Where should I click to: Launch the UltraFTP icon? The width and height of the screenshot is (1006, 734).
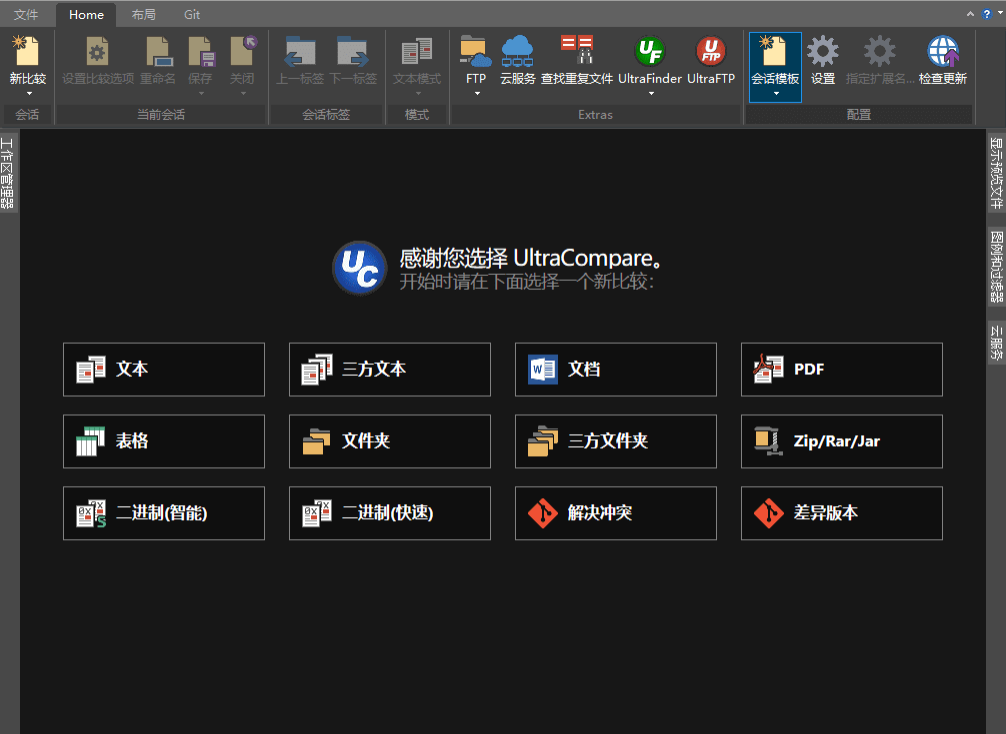pyautogui.click(x=711, y=51)
